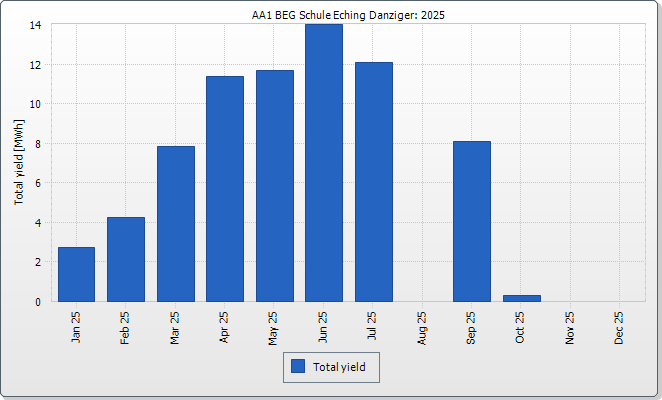Viewport: 662px width, 400px height.
Task: Select the tallest bar, Jun 25
Action: 323,162
